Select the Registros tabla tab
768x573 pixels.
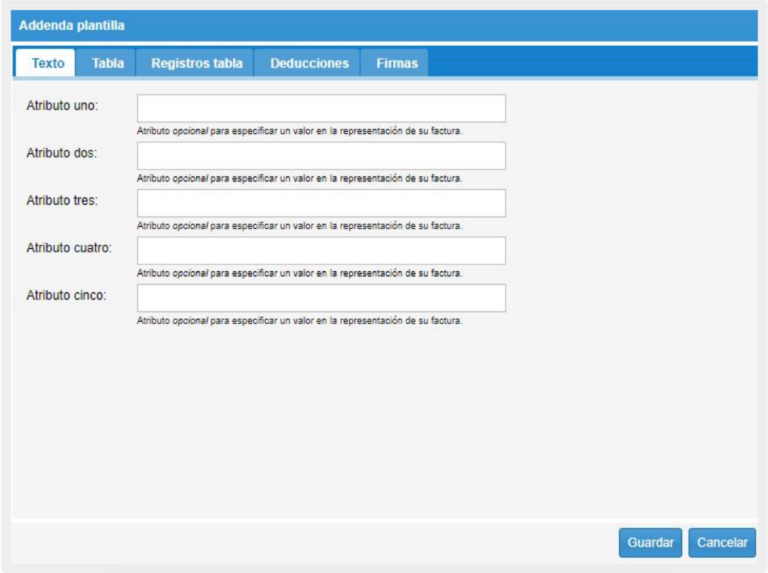coord(196,63)
